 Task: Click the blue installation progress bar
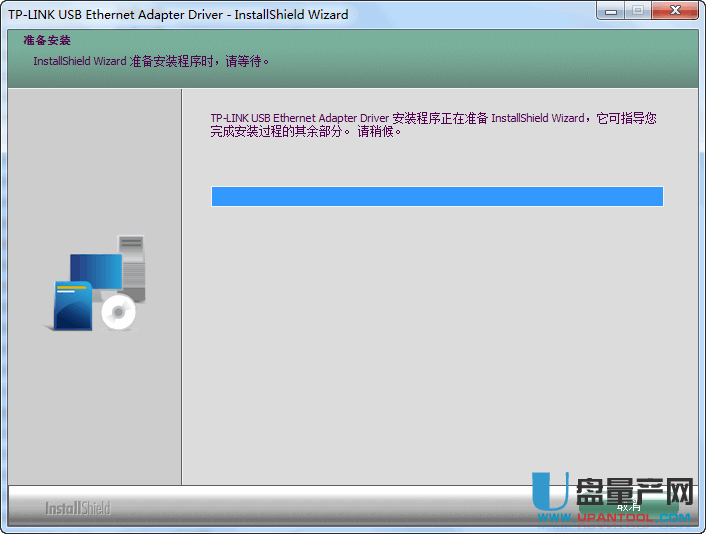(x=437, y=196)
